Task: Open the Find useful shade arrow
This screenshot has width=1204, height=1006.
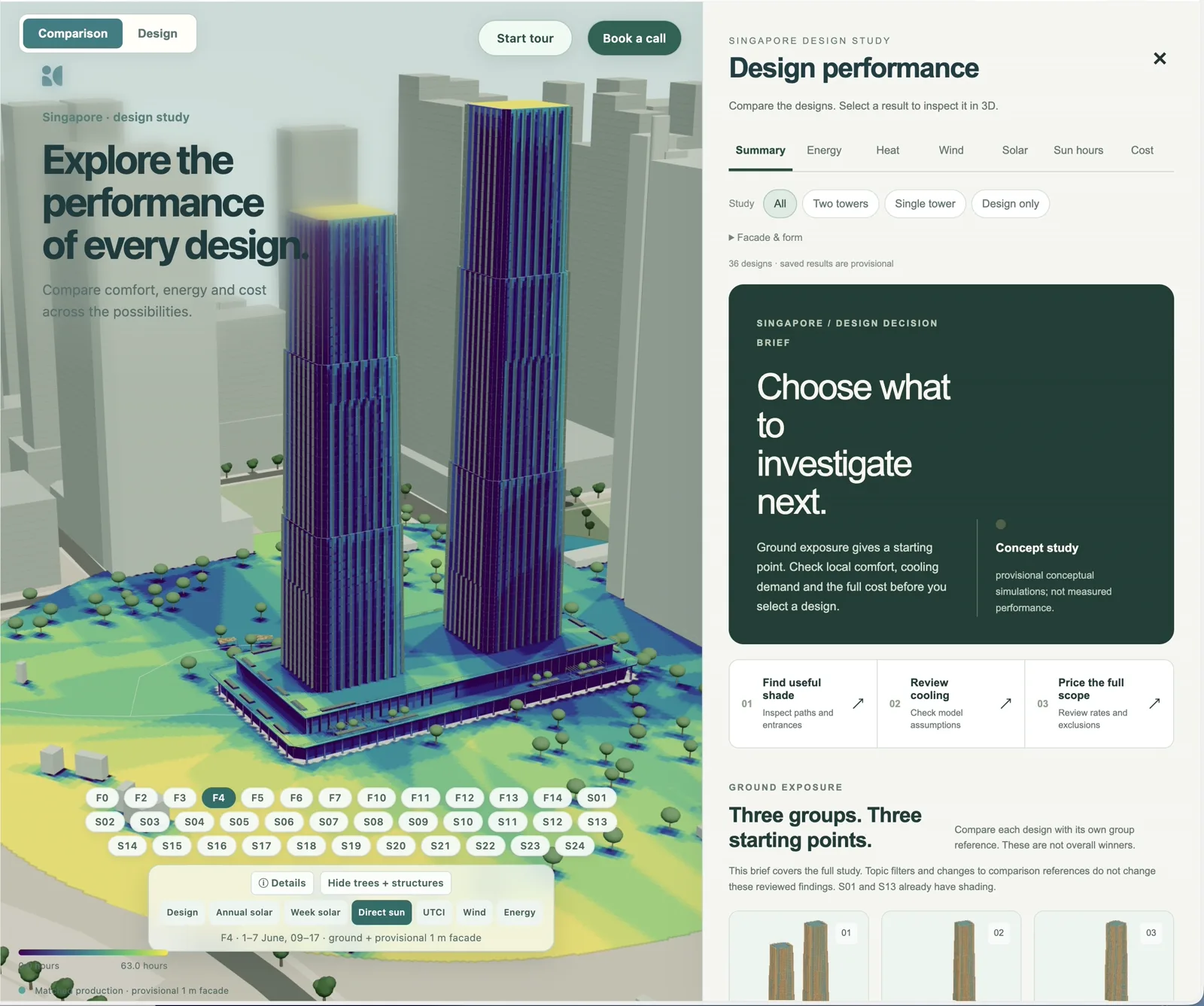Action: pos(858,704)
